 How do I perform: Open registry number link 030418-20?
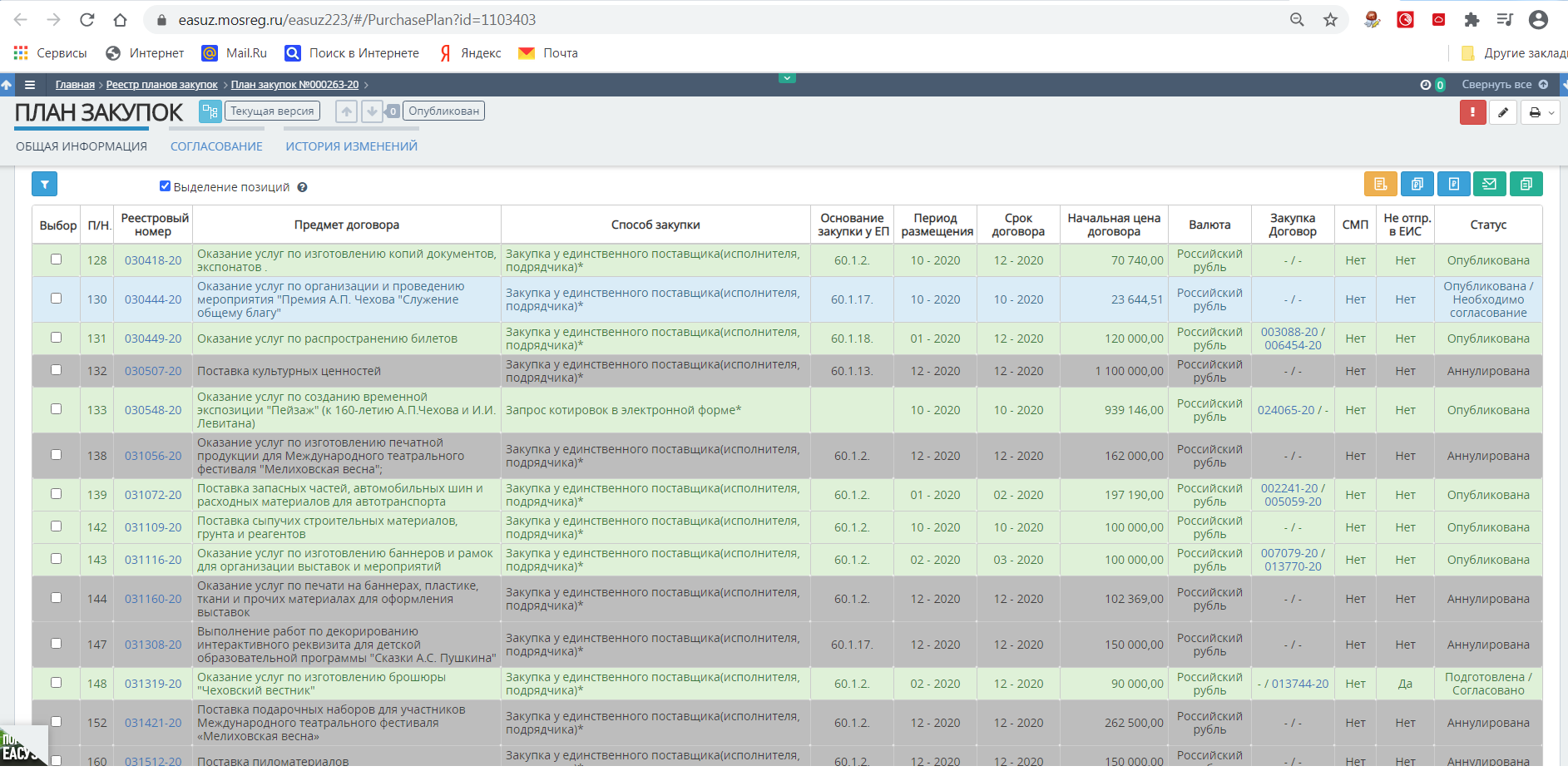click(x=153, y=260)
